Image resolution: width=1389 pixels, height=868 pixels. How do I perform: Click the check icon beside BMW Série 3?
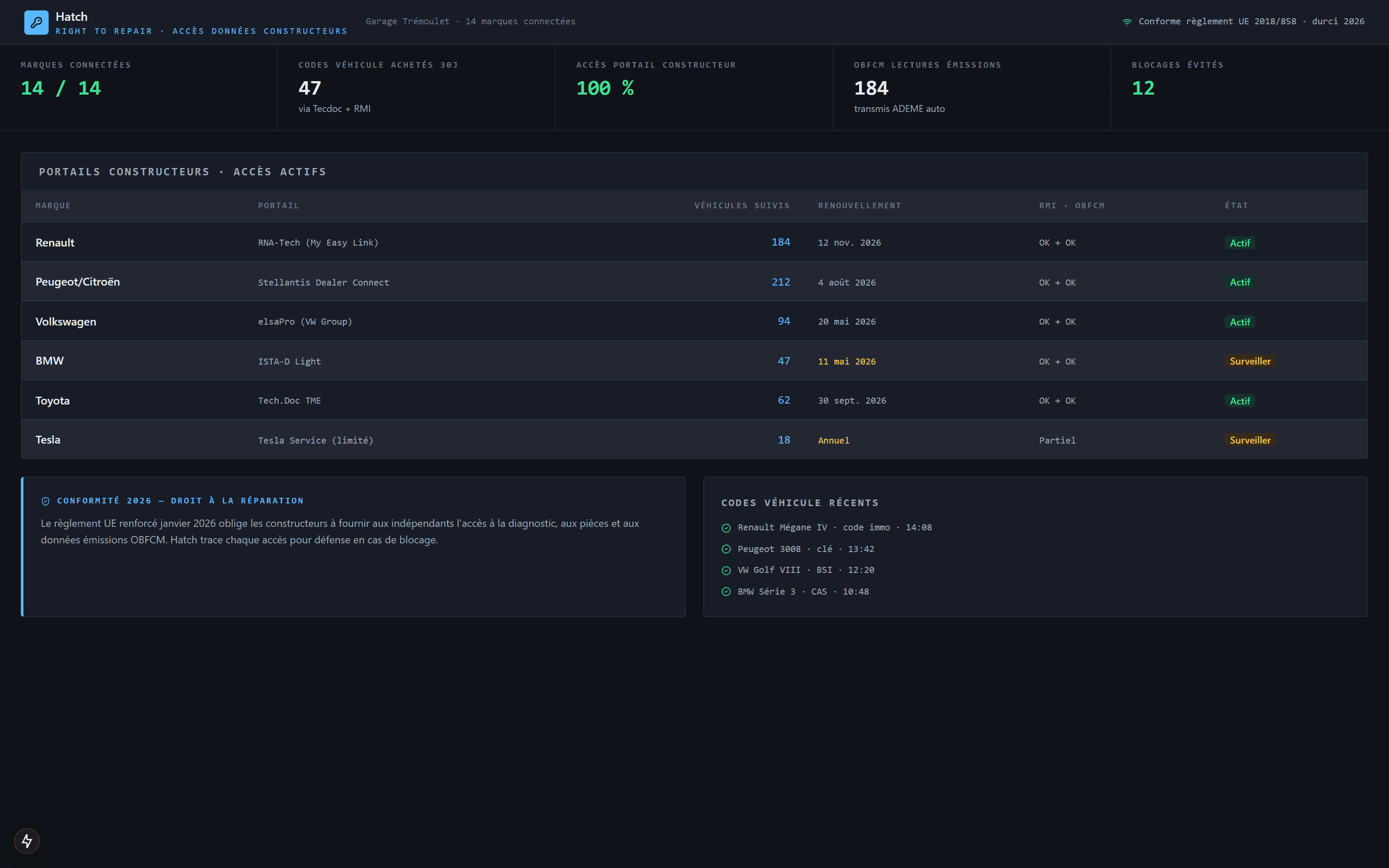[x=726, y=592]
